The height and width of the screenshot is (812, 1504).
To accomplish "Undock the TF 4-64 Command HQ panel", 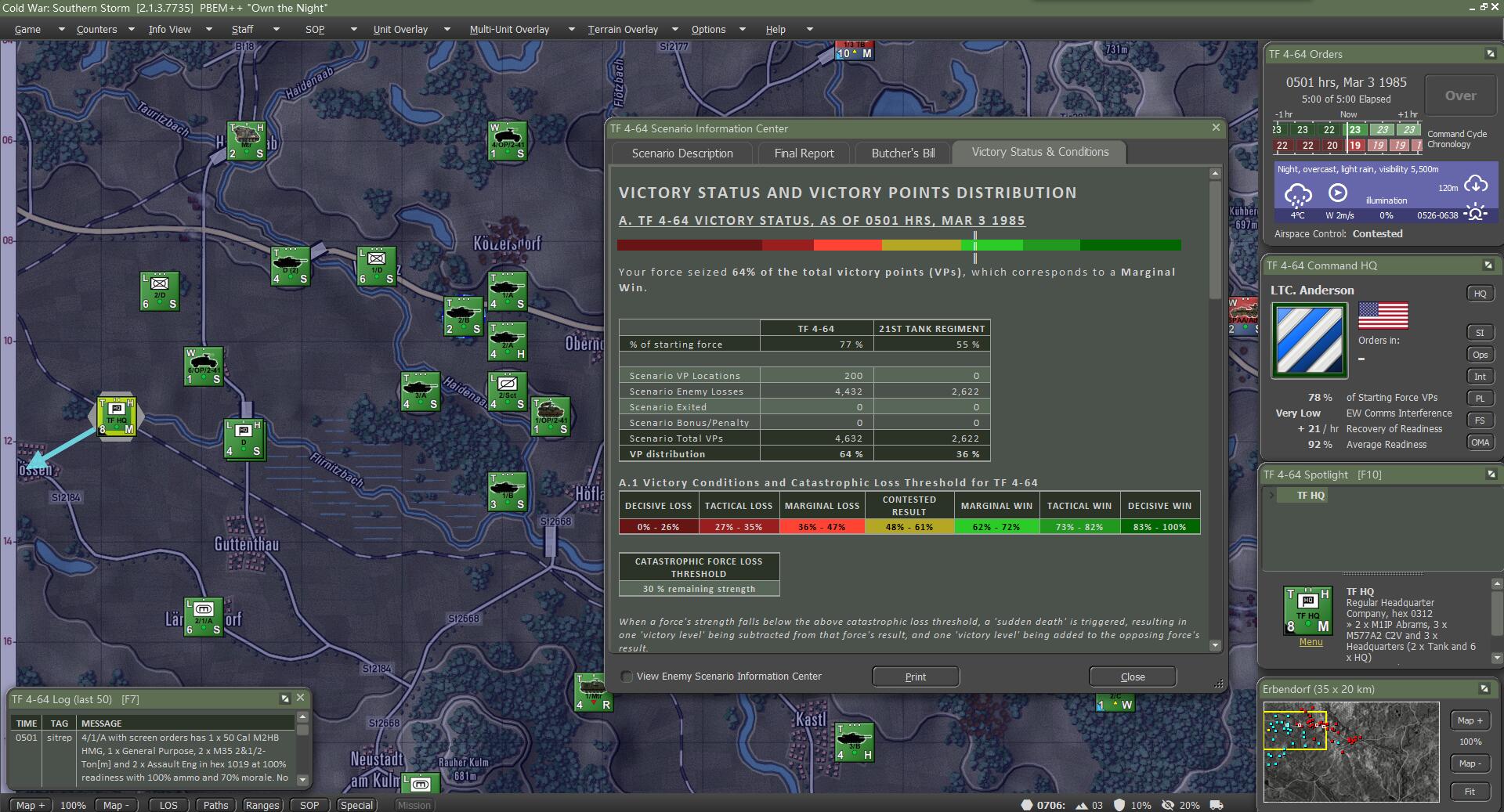I will (x=1488, y=265).
